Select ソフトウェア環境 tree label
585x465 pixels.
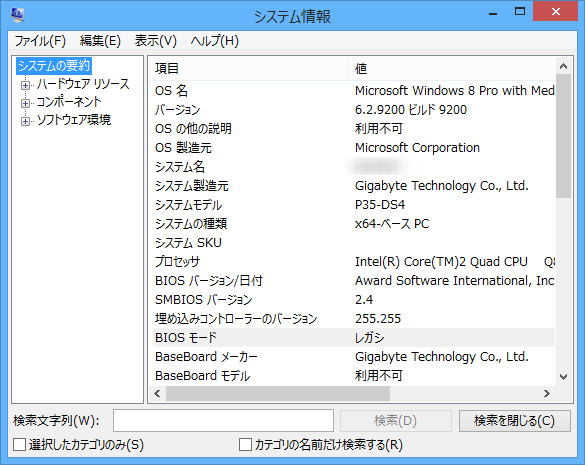[73, 120]
